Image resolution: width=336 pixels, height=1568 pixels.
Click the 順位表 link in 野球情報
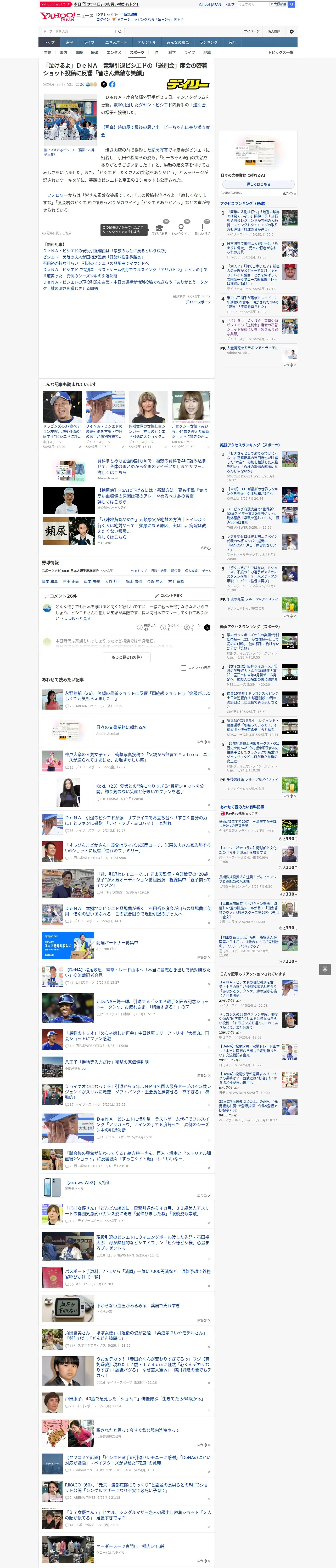click(176, 571)
